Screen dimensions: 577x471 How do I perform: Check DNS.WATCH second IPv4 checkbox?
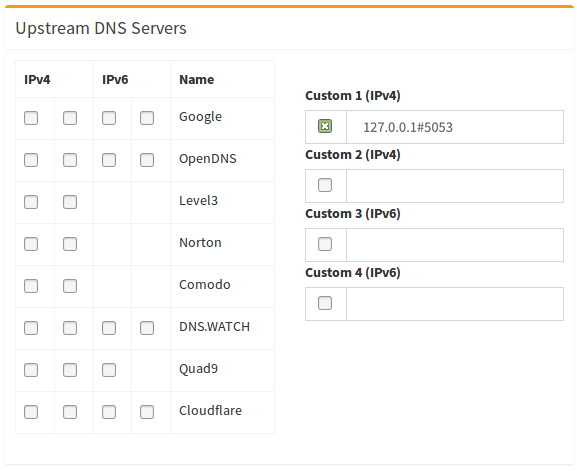point(70,328)
